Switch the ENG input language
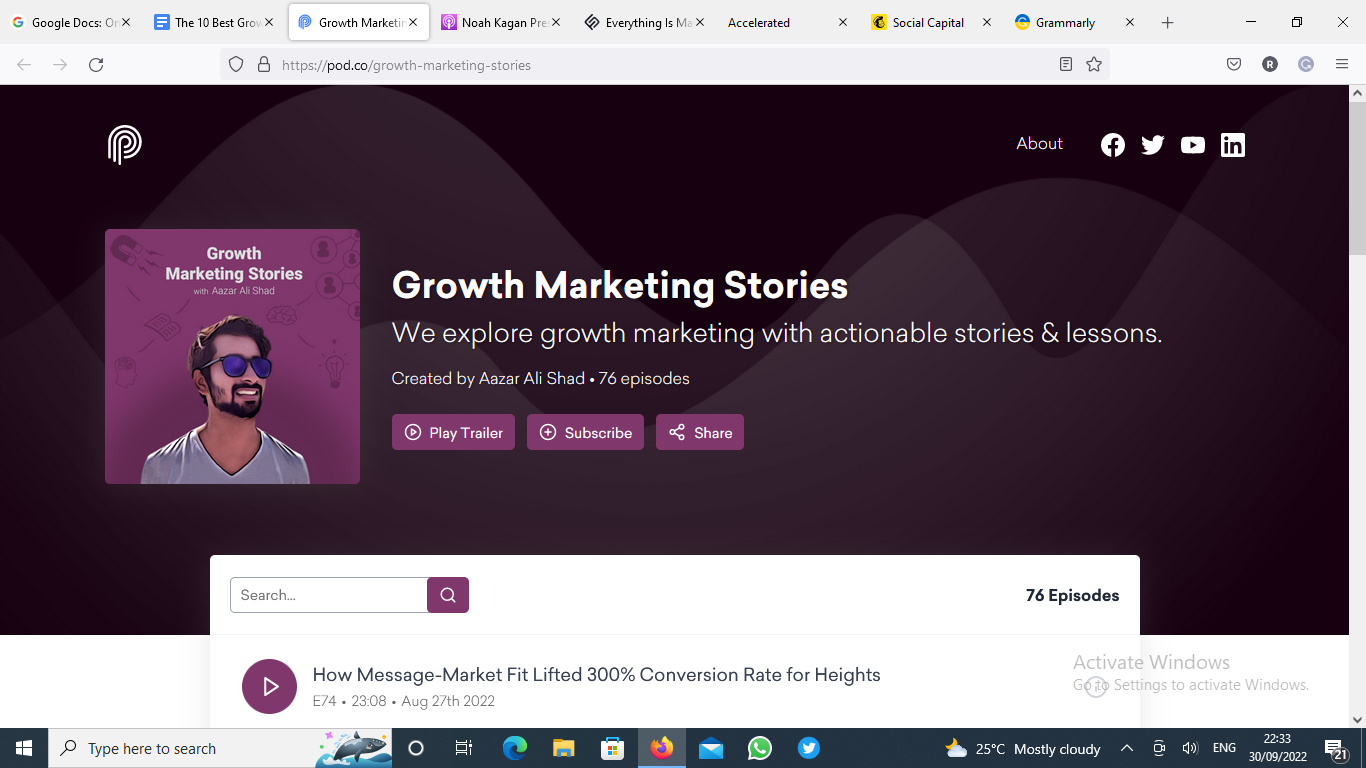 pyautogui.click(x=1224, y=748)
